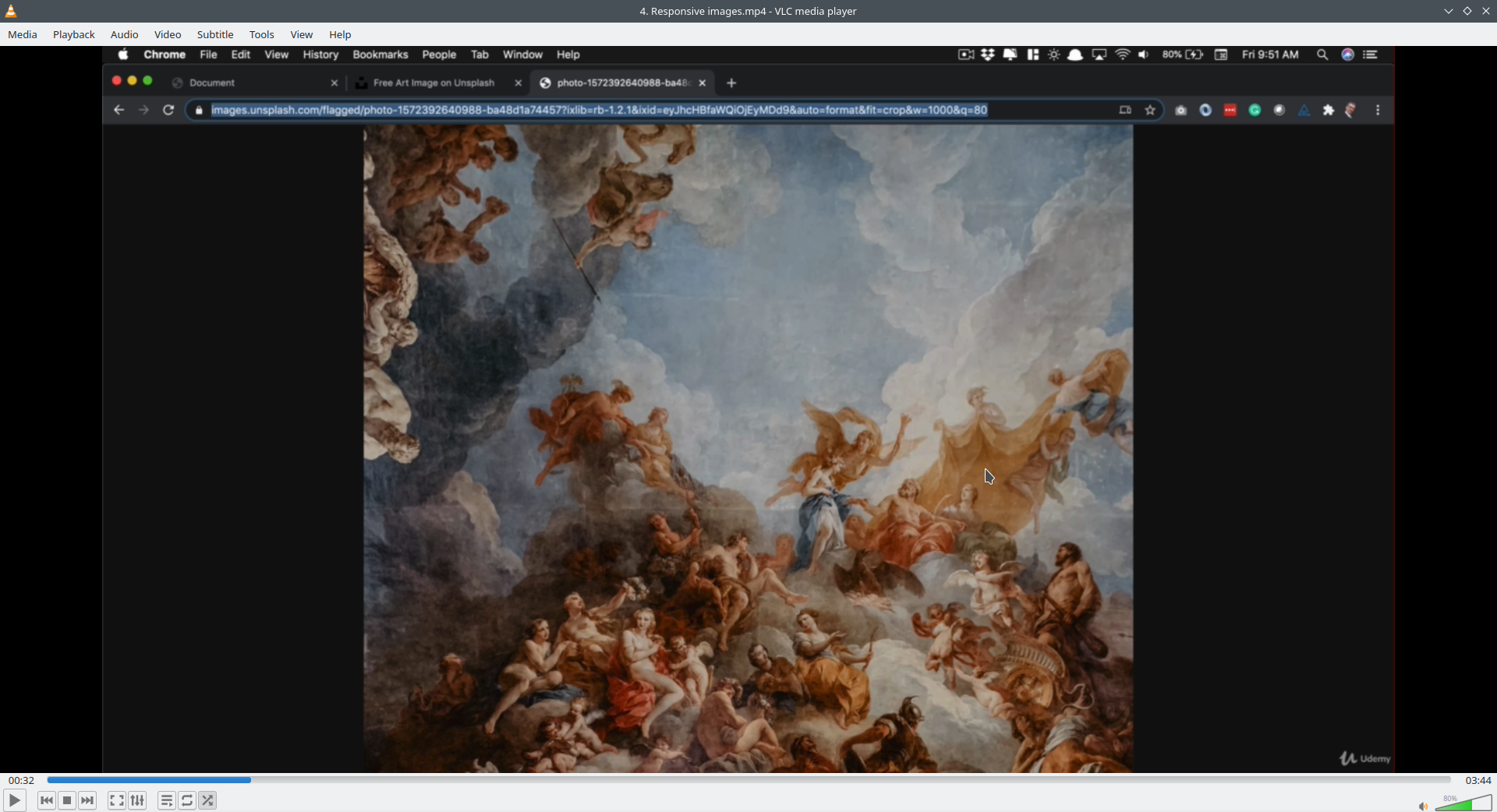Click the bookmark star icon
The image size is (1497, 812).
(x=1150, y=110)
